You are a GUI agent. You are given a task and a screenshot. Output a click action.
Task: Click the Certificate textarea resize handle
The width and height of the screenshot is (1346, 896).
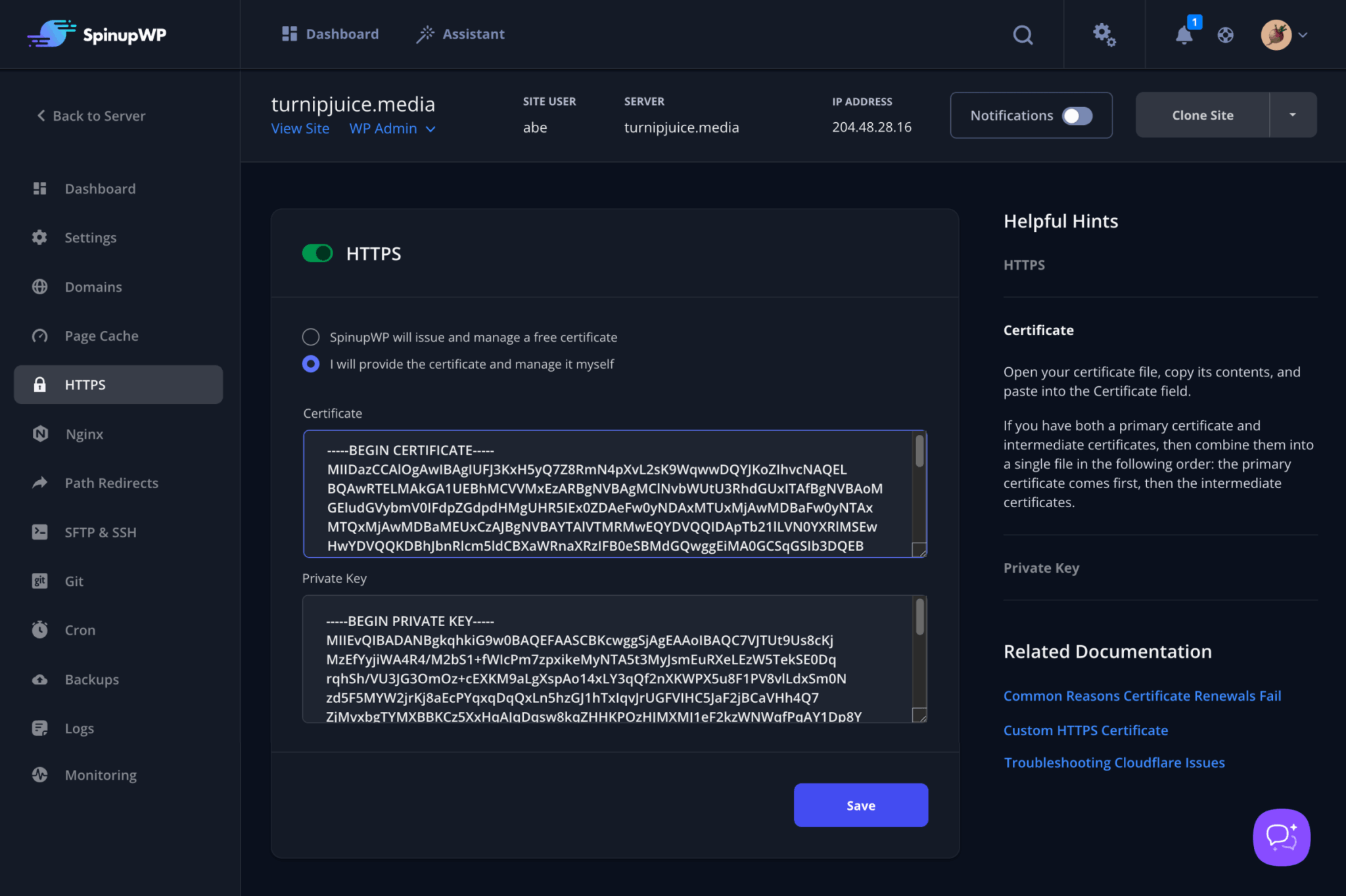pyautogui.click(x=919, y=550)
